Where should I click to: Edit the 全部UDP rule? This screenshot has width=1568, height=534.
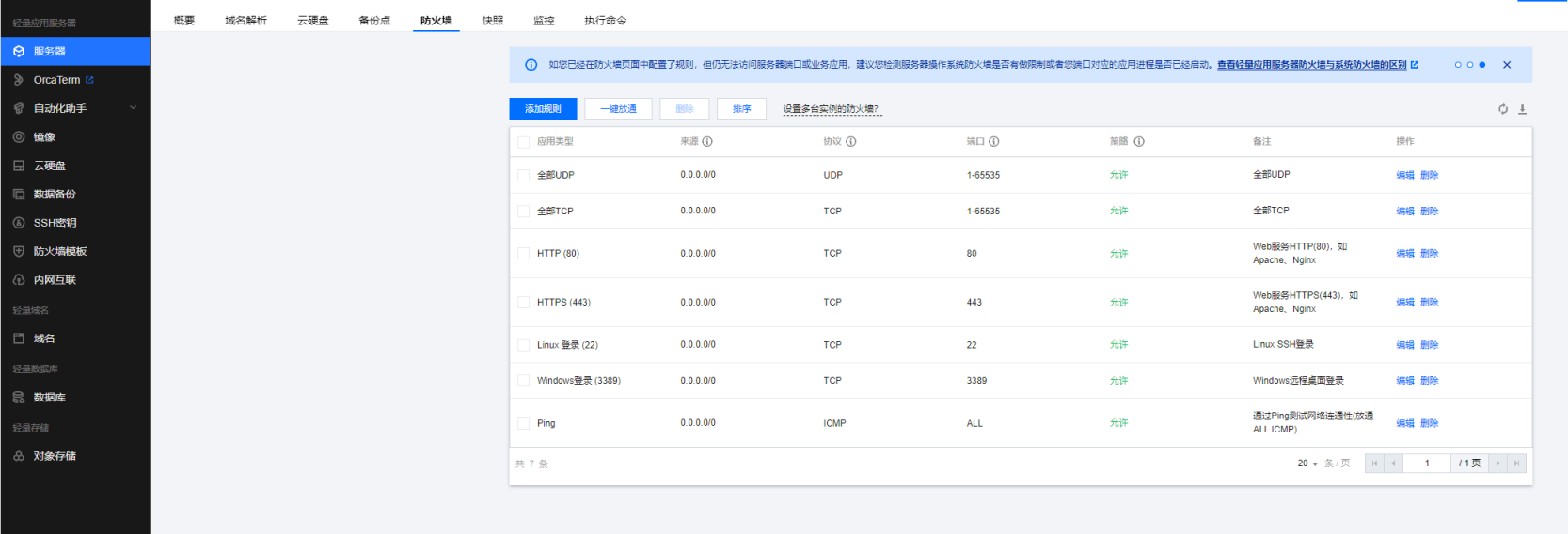(1405, 175)
